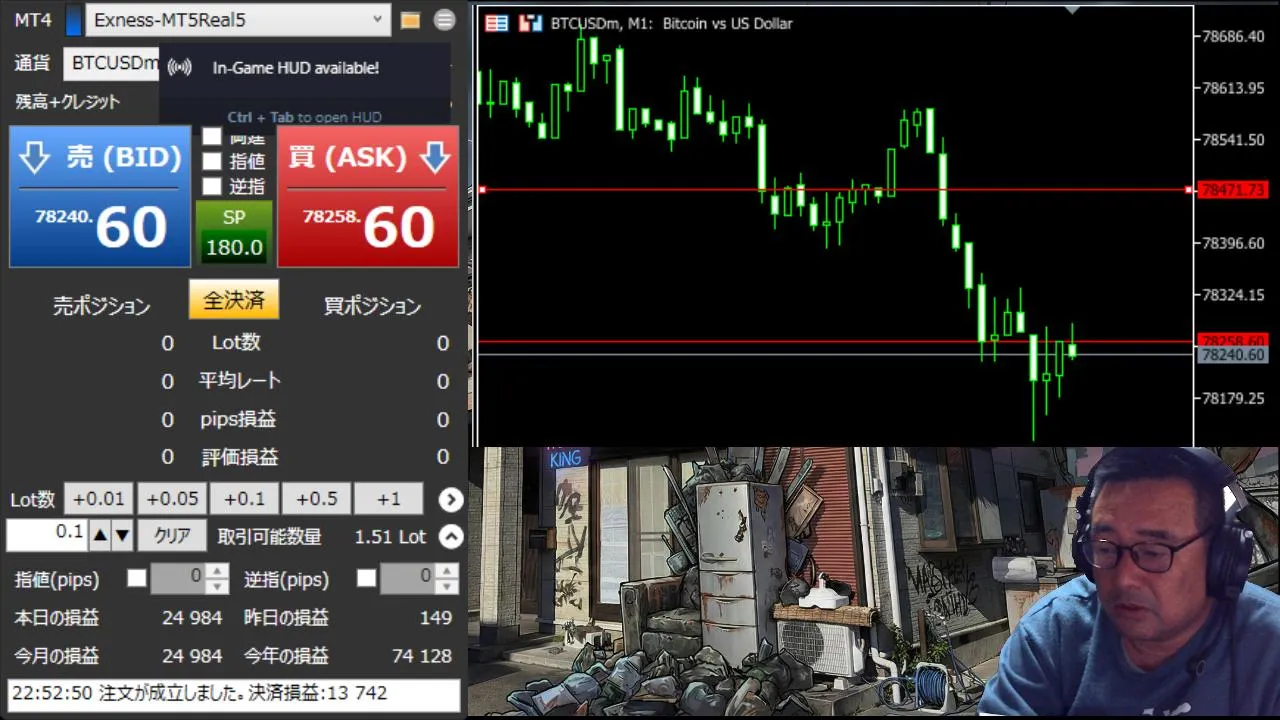
Task: Click the 買ポジション header
Action: pyautogui.click(x=372, y=306)
